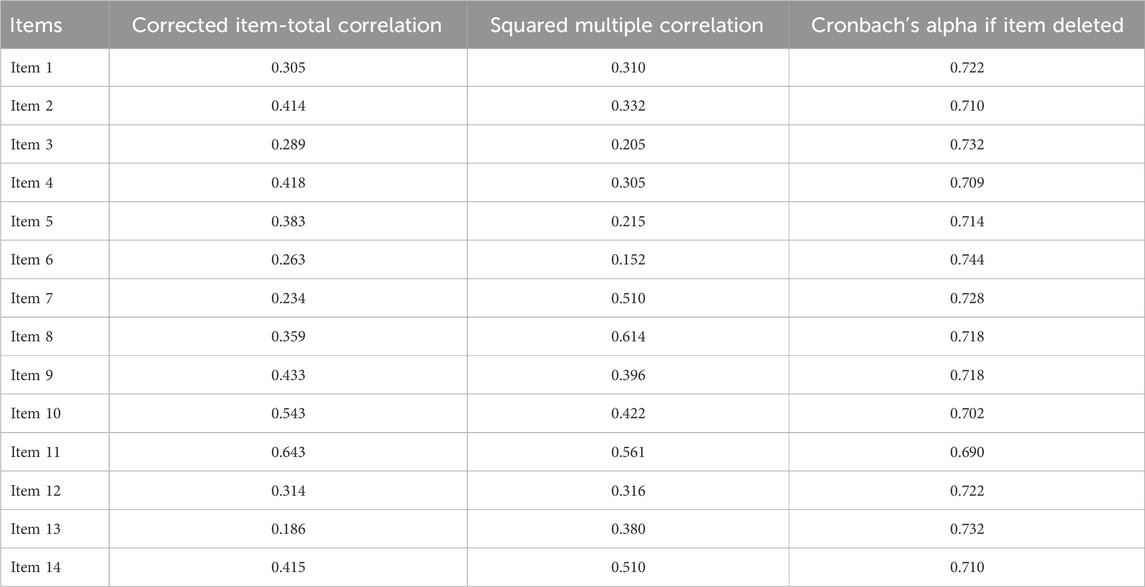This screenshot has width=1145, height=587.
Task: Click the "Item 10" row label
Action: (x=35, y=414)
